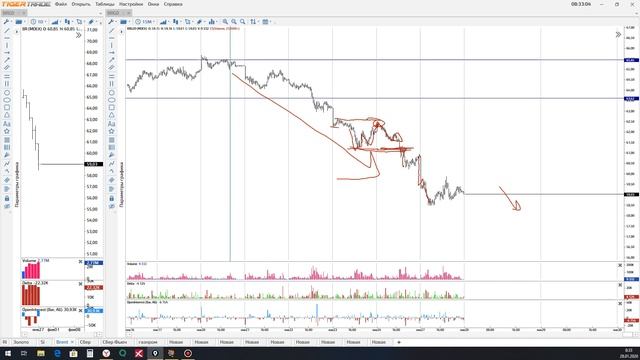Click the zoom out magnifier on the main chart
This screenshot has width=640, height=360.
click(x=234, y=22)
